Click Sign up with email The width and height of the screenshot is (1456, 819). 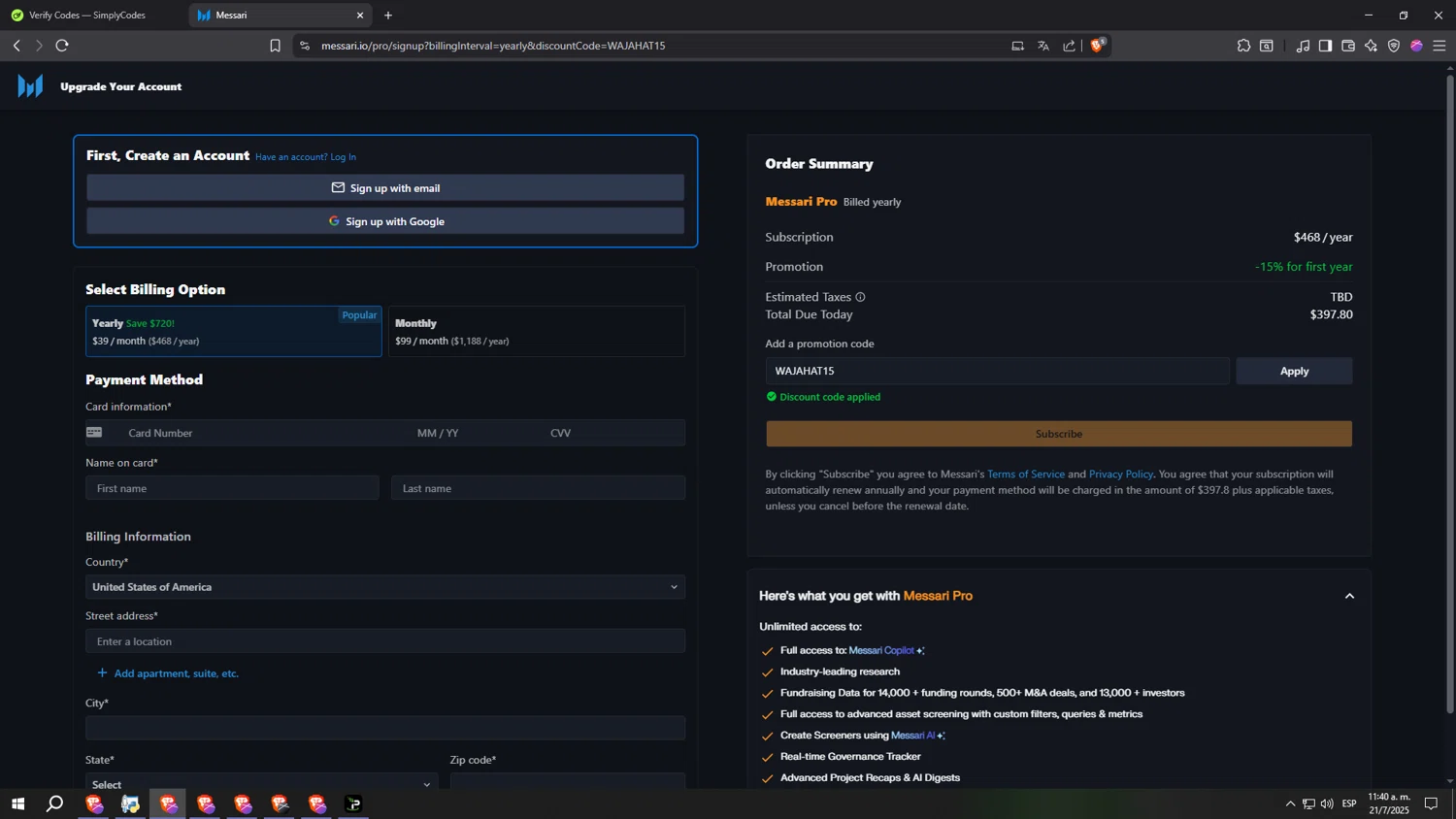tap(385, 188)
